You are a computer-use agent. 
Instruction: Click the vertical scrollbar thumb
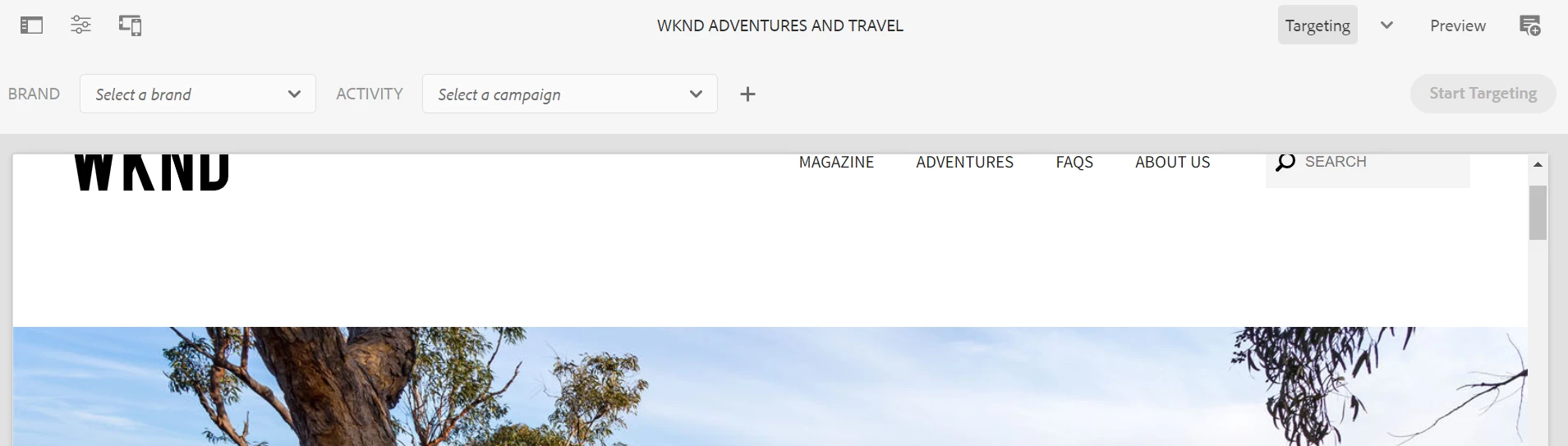click(x=1538, y=213)
